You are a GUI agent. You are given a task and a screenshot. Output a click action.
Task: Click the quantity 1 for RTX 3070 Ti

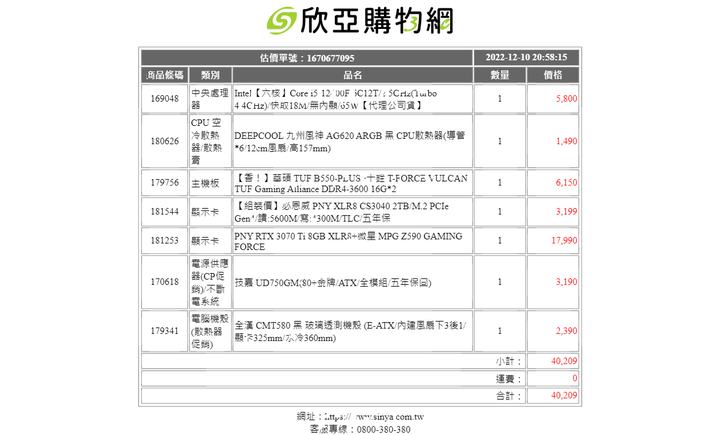point(500,241)
